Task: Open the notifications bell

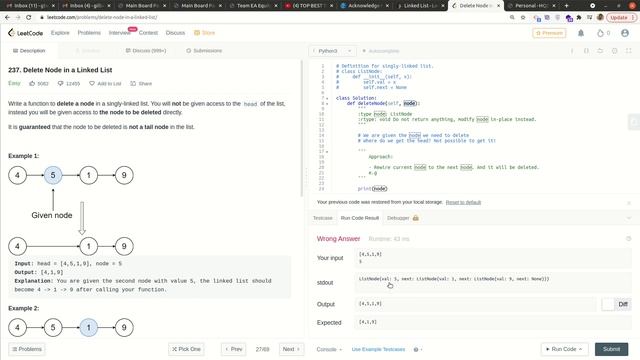Action: tap(581, 33)
